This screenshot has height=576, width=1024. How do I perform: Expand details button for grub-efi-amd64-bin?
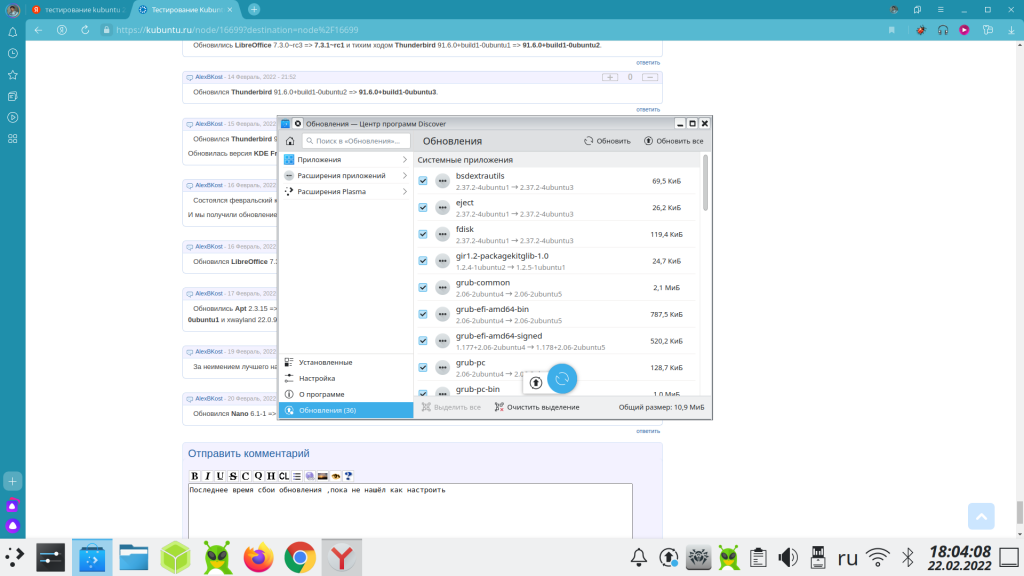click(x=443, y=314)
